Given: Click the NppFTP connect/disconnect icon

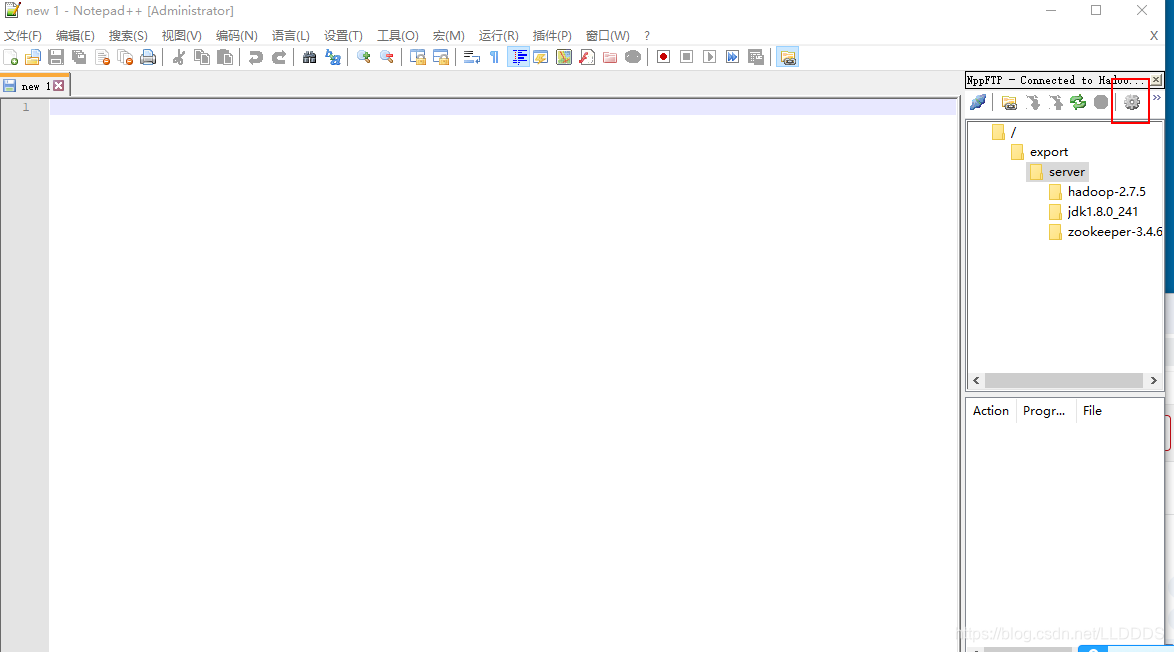Looking at the screenshot, I should 978,103.
